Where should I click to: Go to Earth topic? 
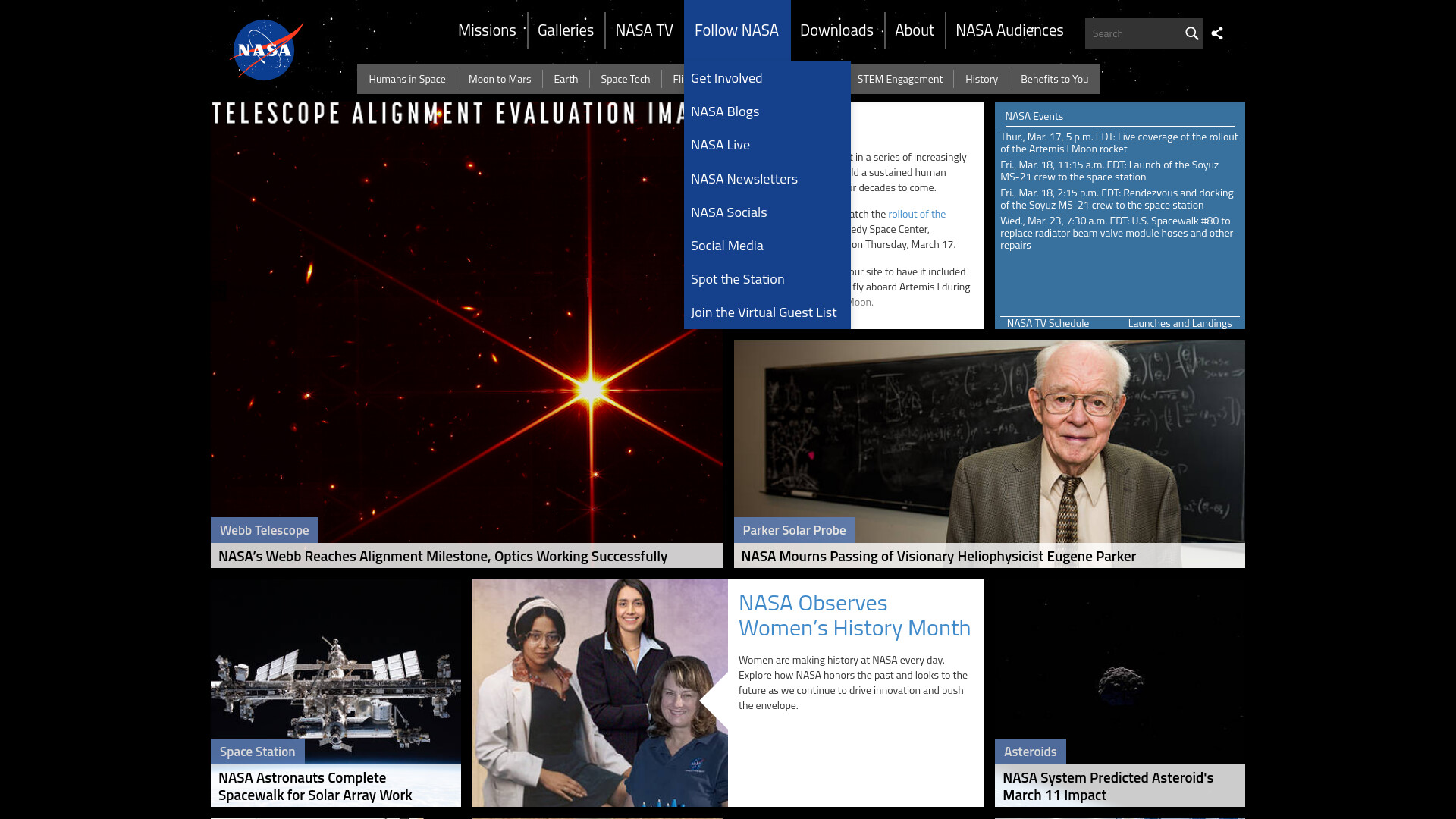[x=566, y=79]
